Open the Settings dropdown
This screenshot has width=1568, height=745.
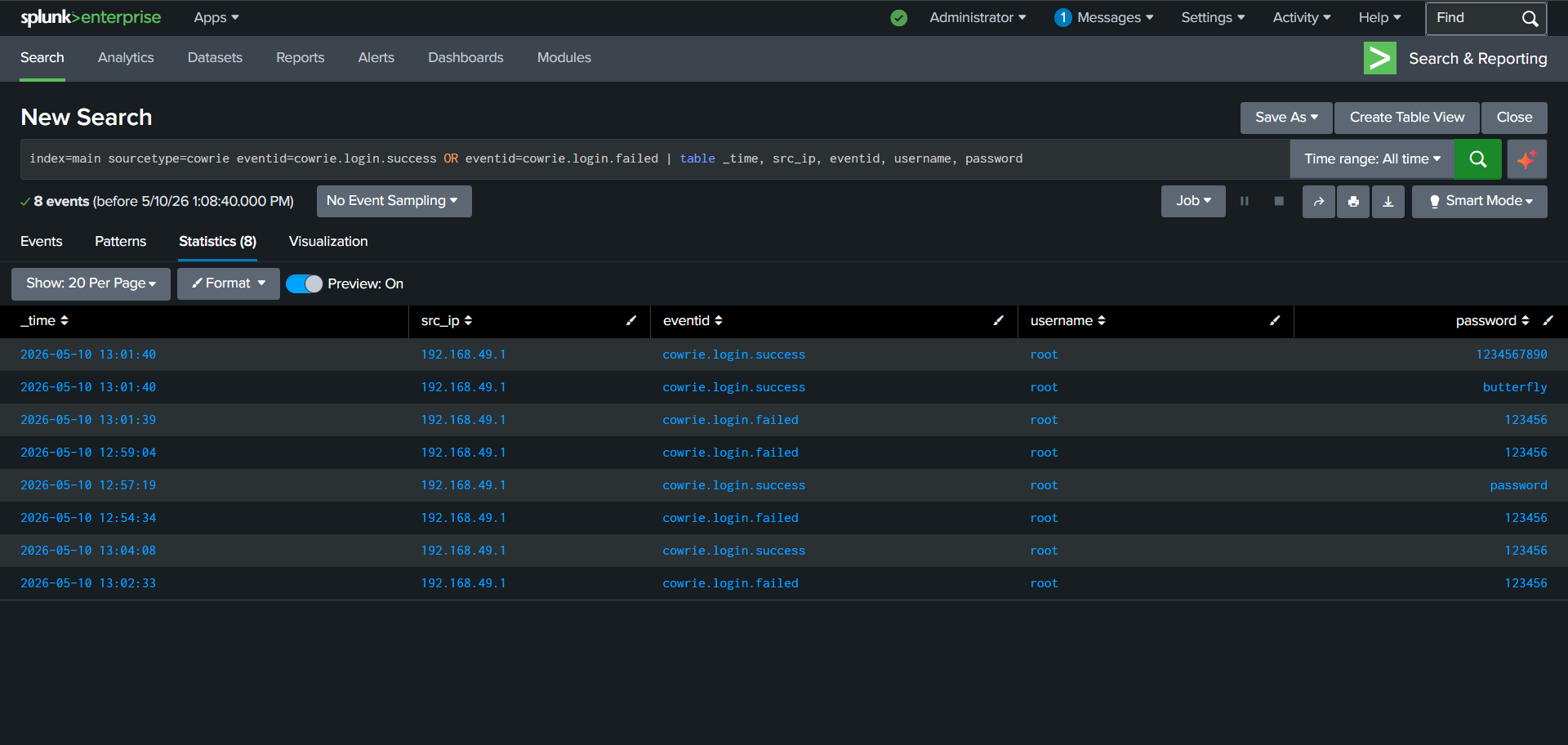click(x=1213, y=18)
